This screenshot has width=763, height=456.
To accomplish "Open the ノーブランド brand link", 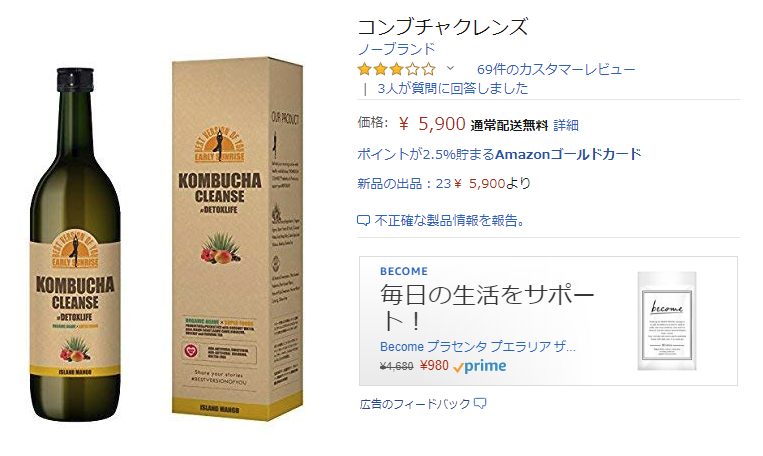I will pos(396,49).
